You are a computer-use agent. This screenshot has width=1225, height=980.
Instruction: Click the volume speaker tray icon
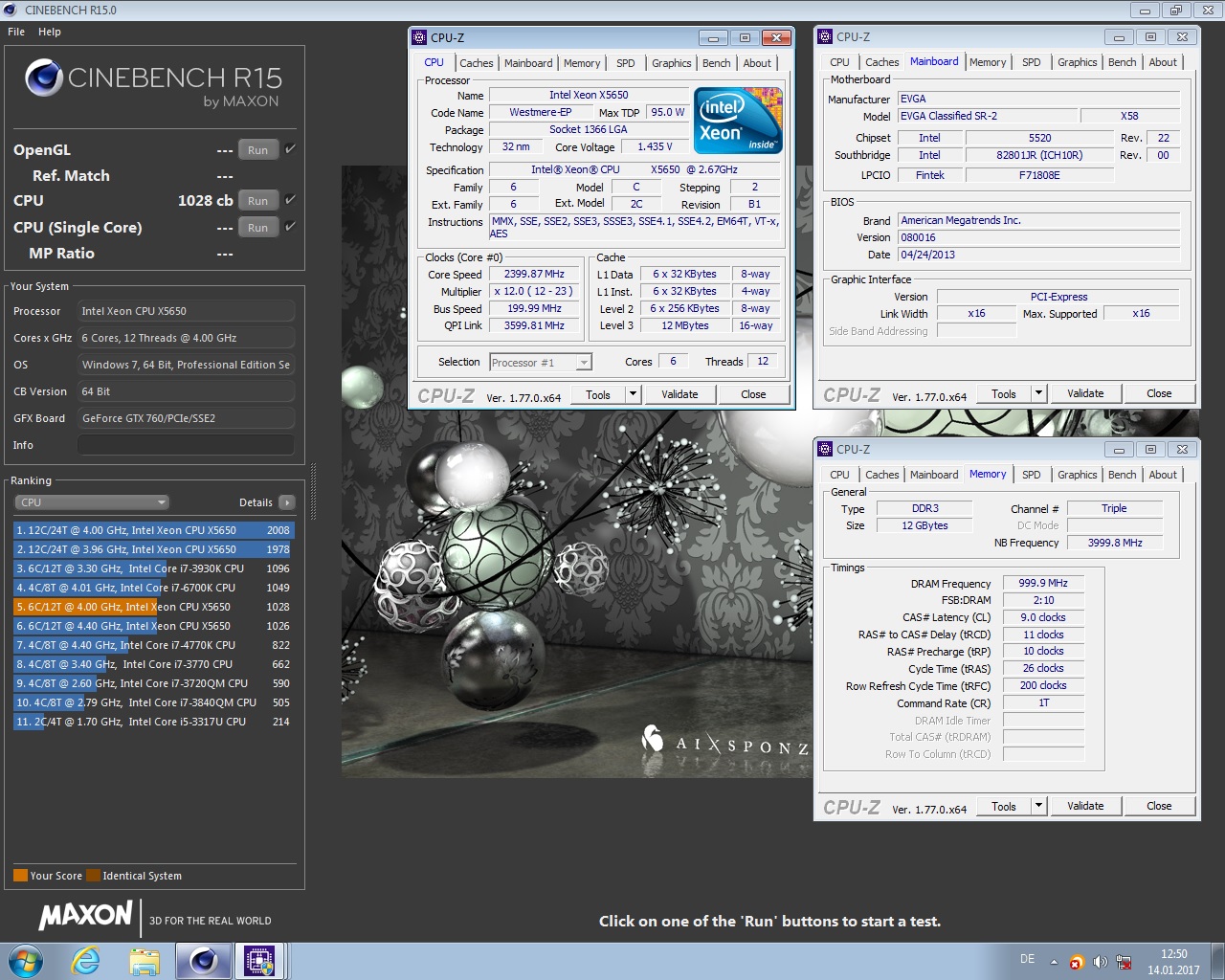[1100, 962]
